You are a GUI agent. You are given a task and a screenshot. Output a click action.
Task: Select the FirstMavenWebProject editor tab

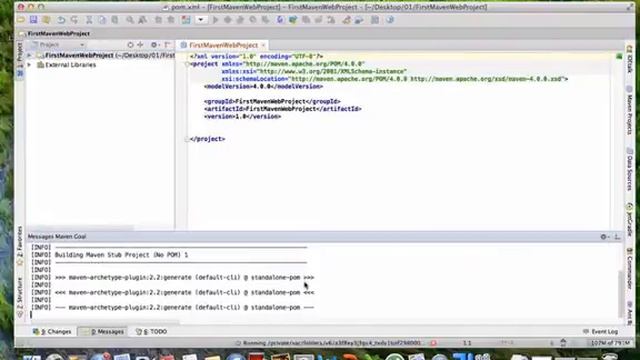point(223,45)
